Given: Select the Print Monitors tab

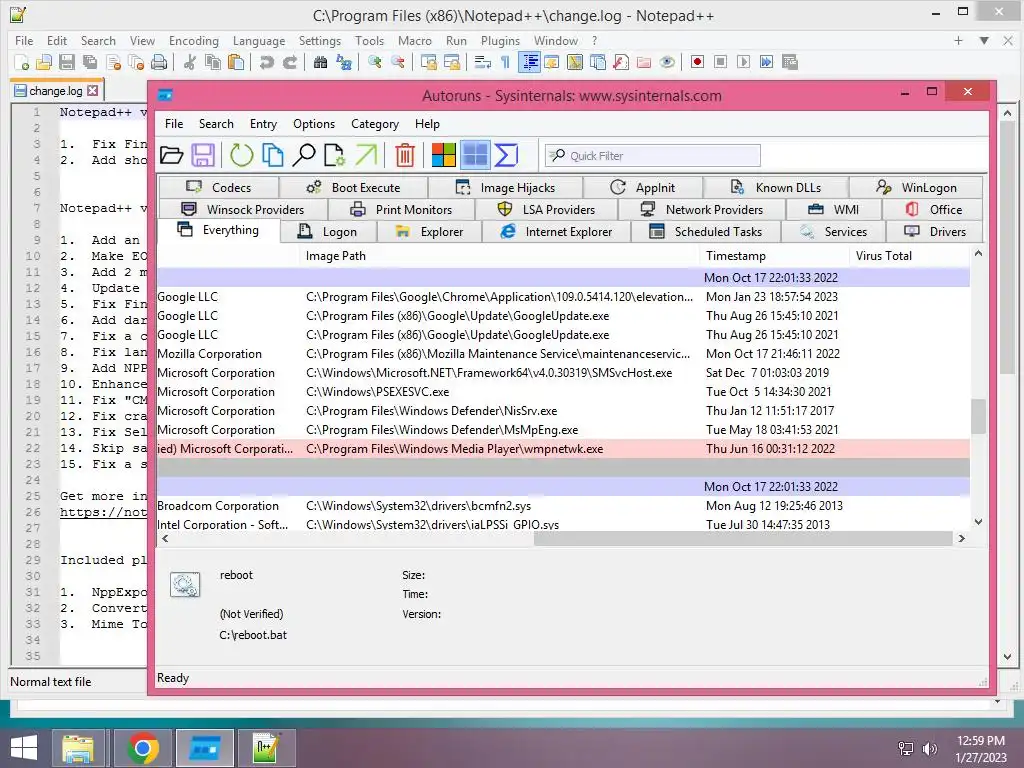Looking at the screenshot, I should coord(402,210).
